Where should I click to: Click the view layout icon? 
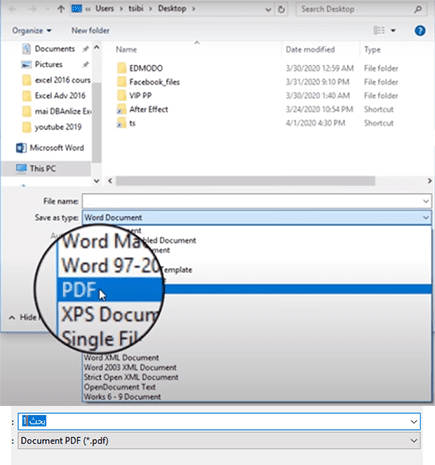pos(379,31)
